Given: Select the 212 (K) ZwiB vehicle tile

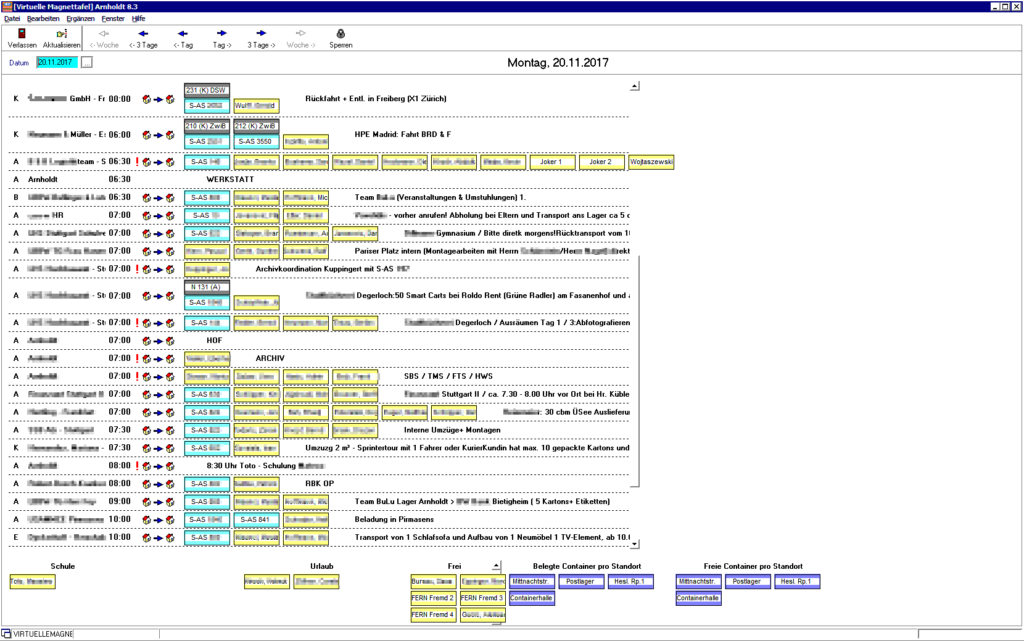Looking at the screenshot, I should (256, 126).
